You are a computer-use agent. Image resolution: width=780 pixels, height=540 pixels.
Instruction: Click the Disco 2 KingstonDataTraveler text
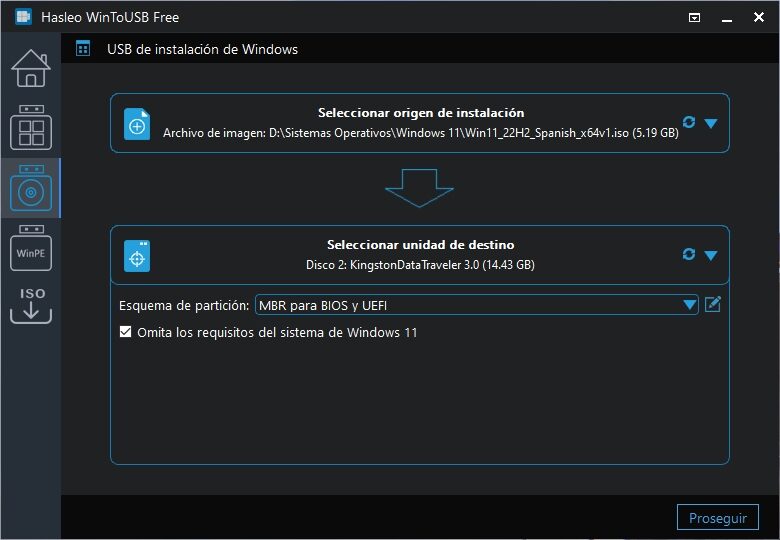click(420, 265)
